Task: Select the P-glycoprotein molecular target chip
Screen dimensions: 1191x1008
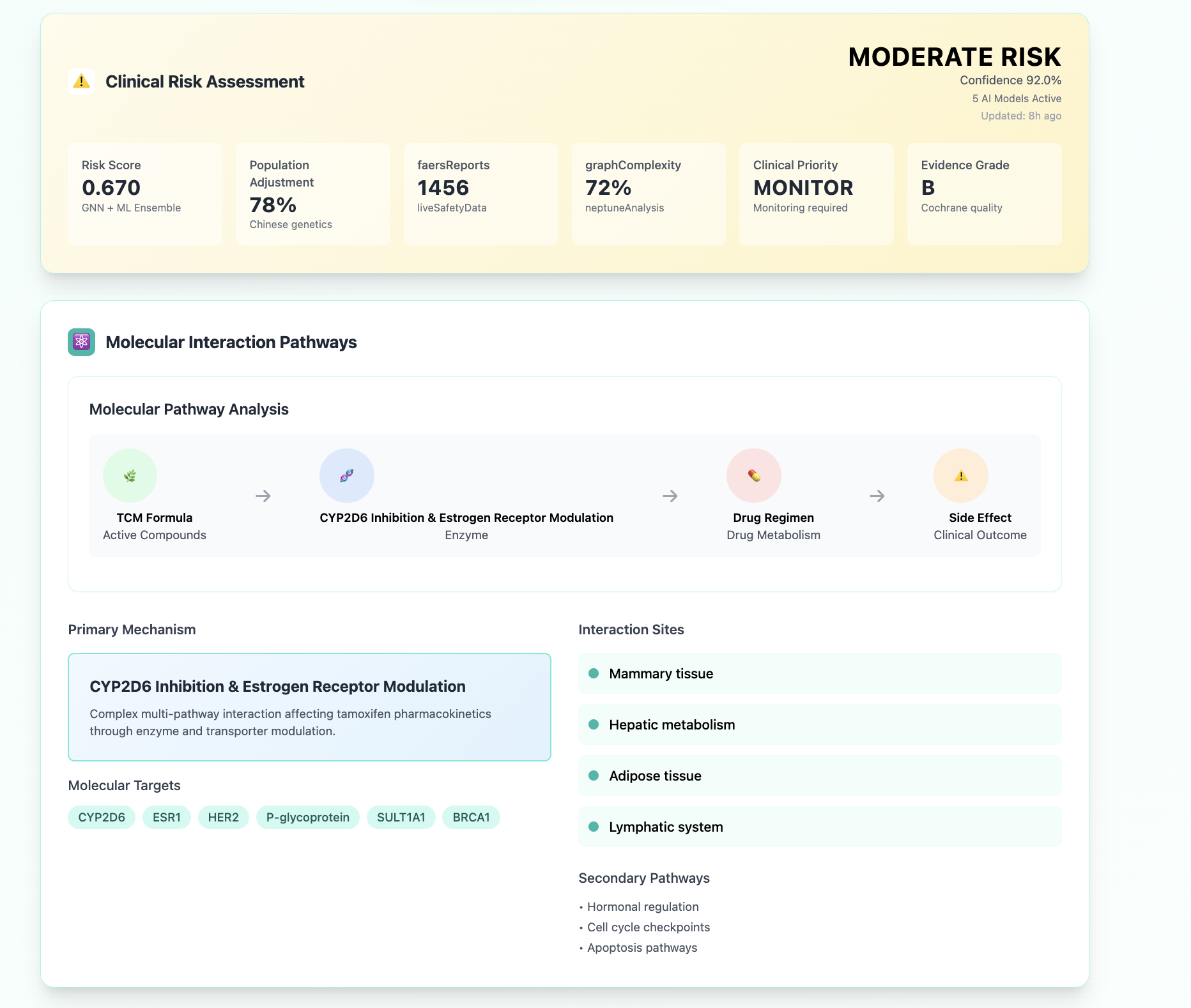Action: (308, 818)
